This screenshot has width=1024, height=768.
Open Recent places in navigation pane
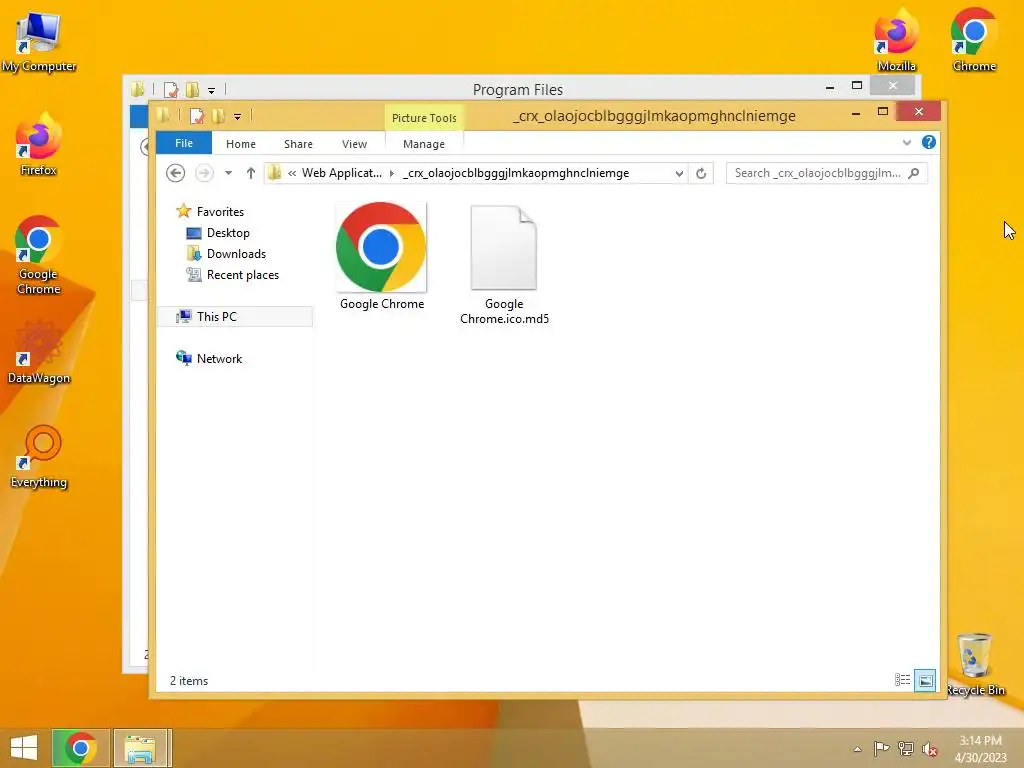pyautogui.click(x=242, y=275)
